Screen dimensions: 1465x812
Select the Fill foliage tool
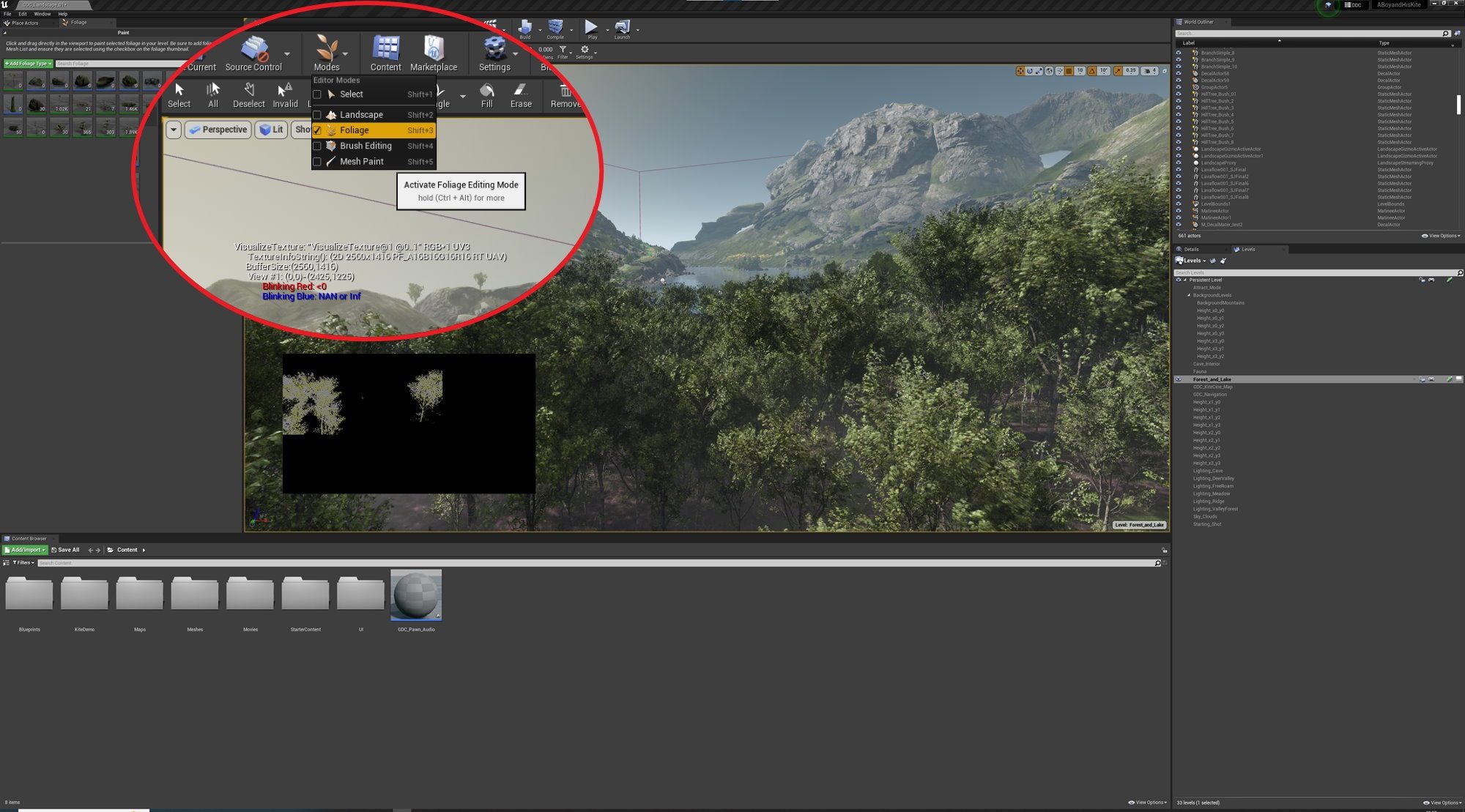pyautogui.click(x=487, y=93)
